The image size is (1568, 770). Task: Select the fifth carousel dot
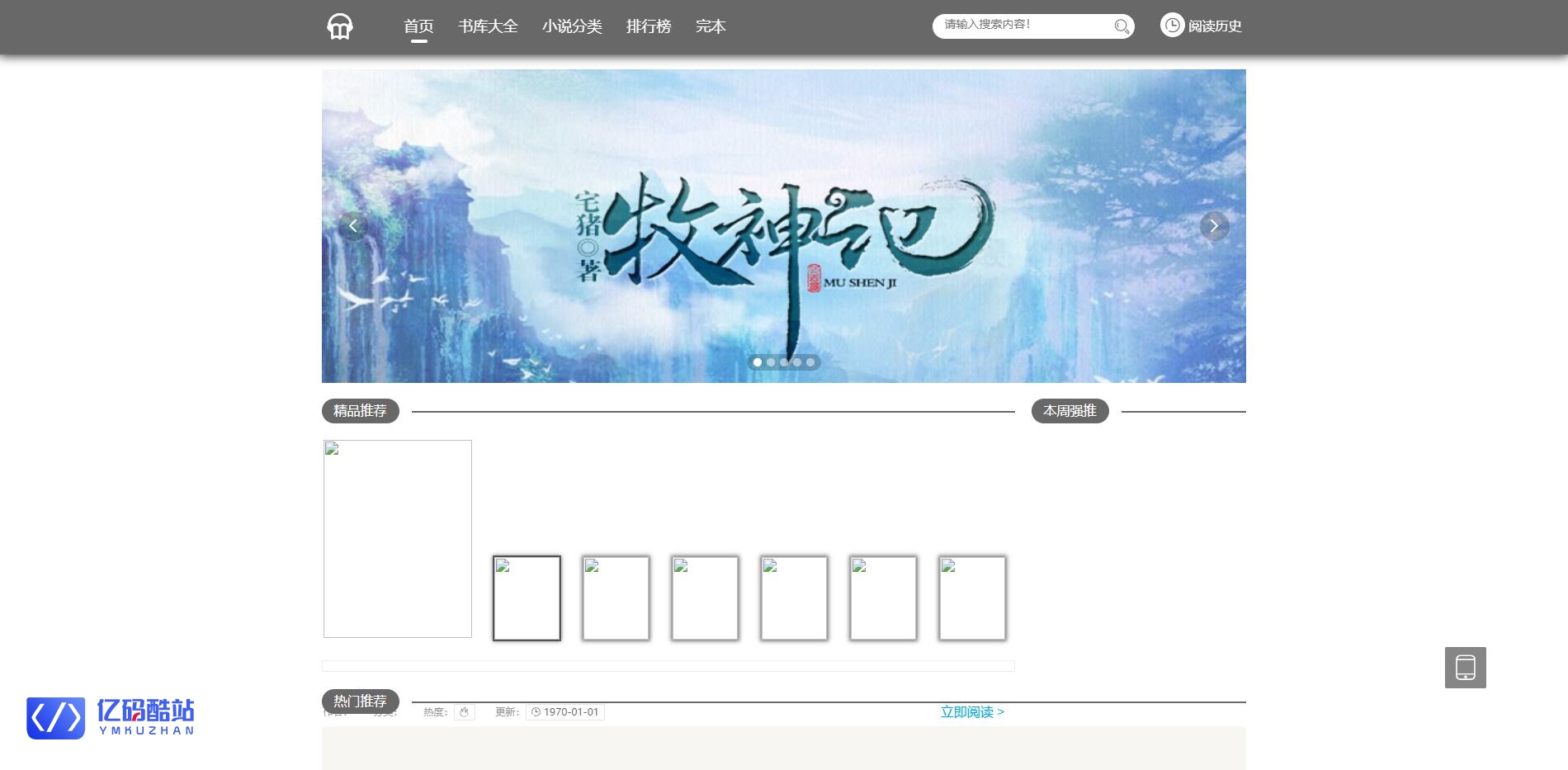coord(810,362)
